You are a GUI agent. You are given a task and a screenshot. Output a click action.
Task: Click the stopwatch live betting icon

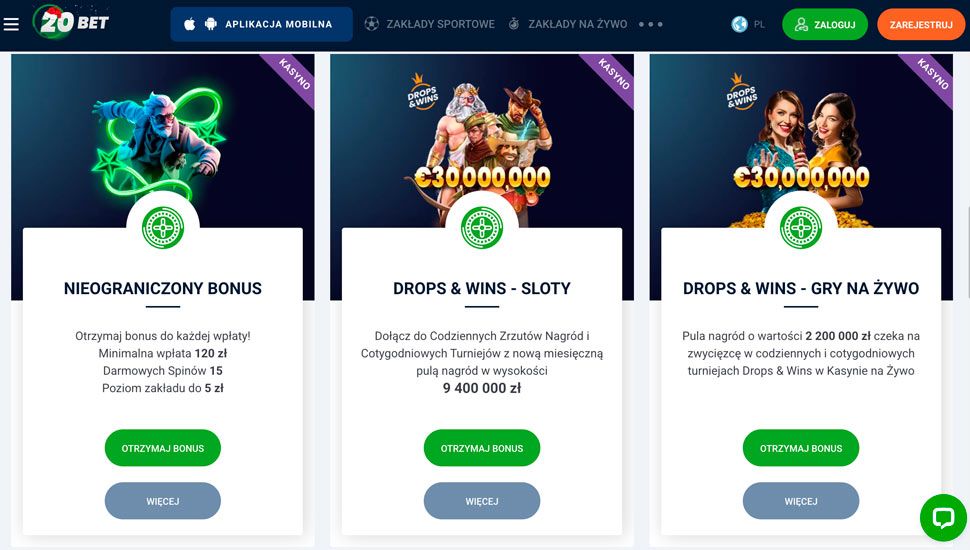[x=513, y=24]
